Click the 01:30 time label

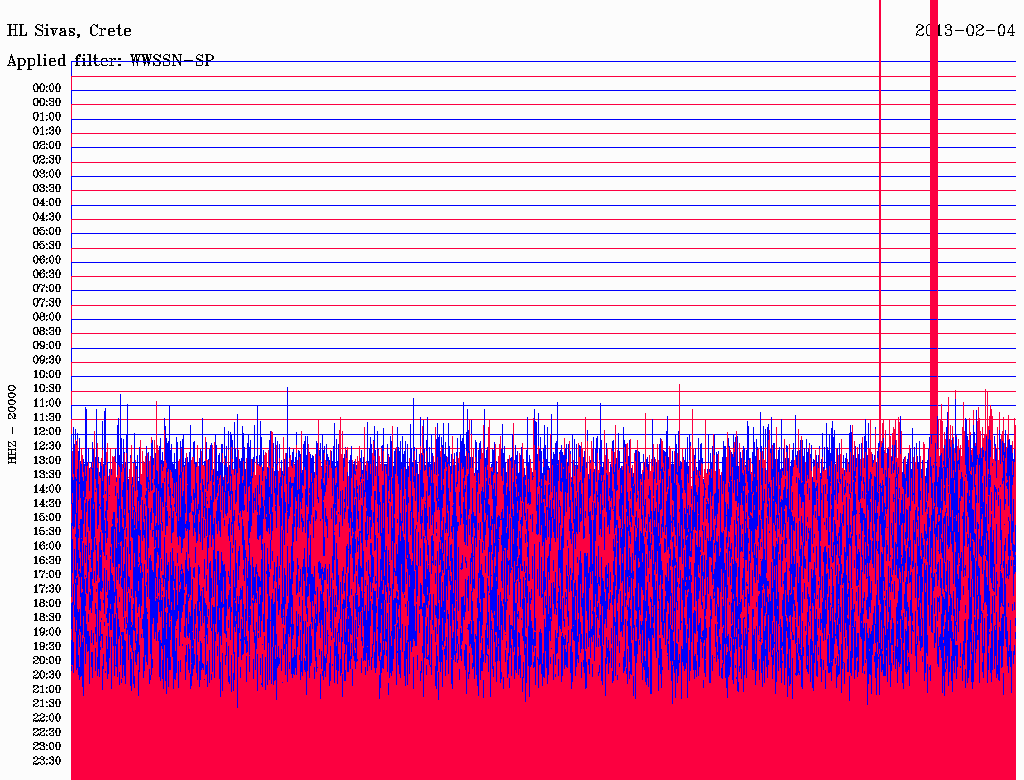47,131
